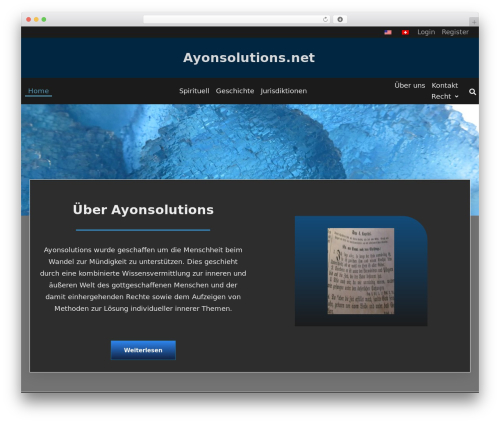The width and height of the screenshot is (500, 423).
Task: Click paragraph starting 'Ayonsolutions wurde geschaffen'
Action: pyautogui.click(x=143, y=279)
